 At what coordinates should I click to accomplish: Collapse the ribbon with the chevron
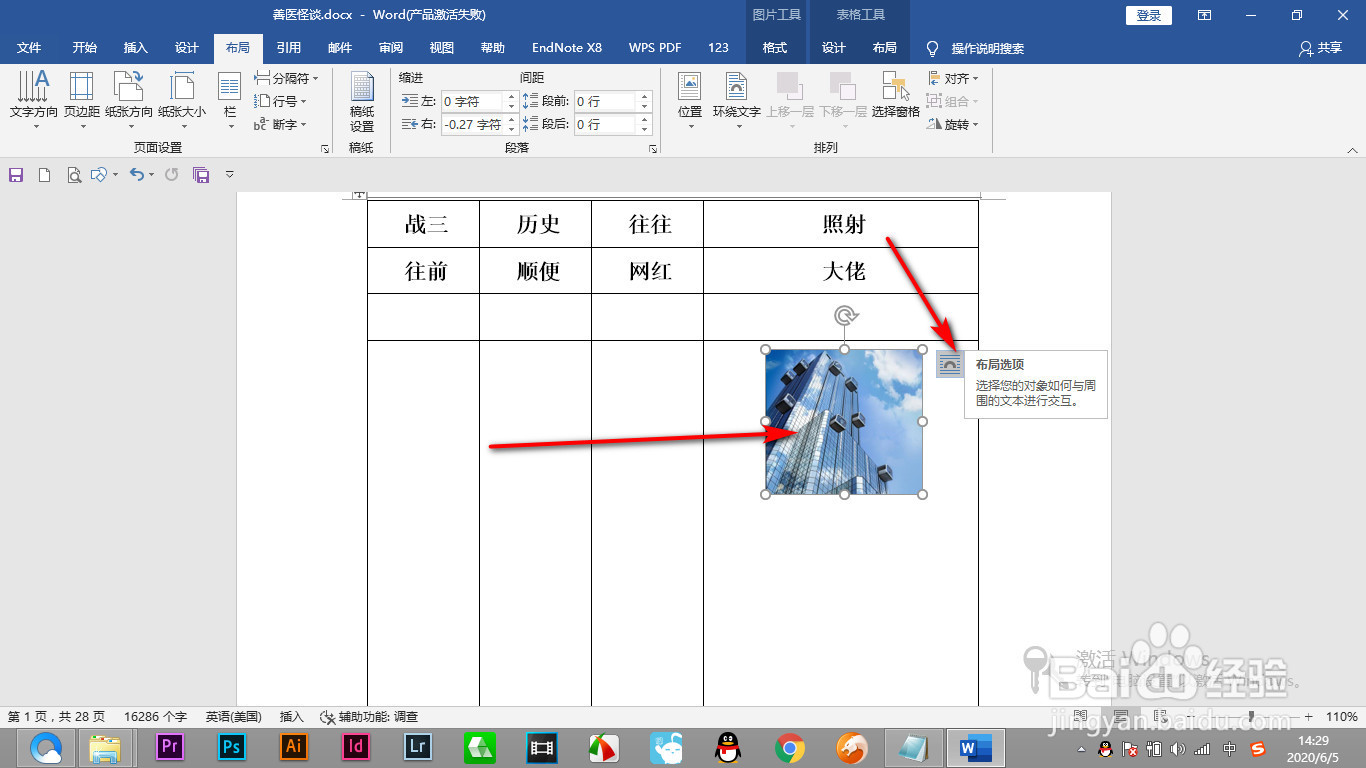1352,150
